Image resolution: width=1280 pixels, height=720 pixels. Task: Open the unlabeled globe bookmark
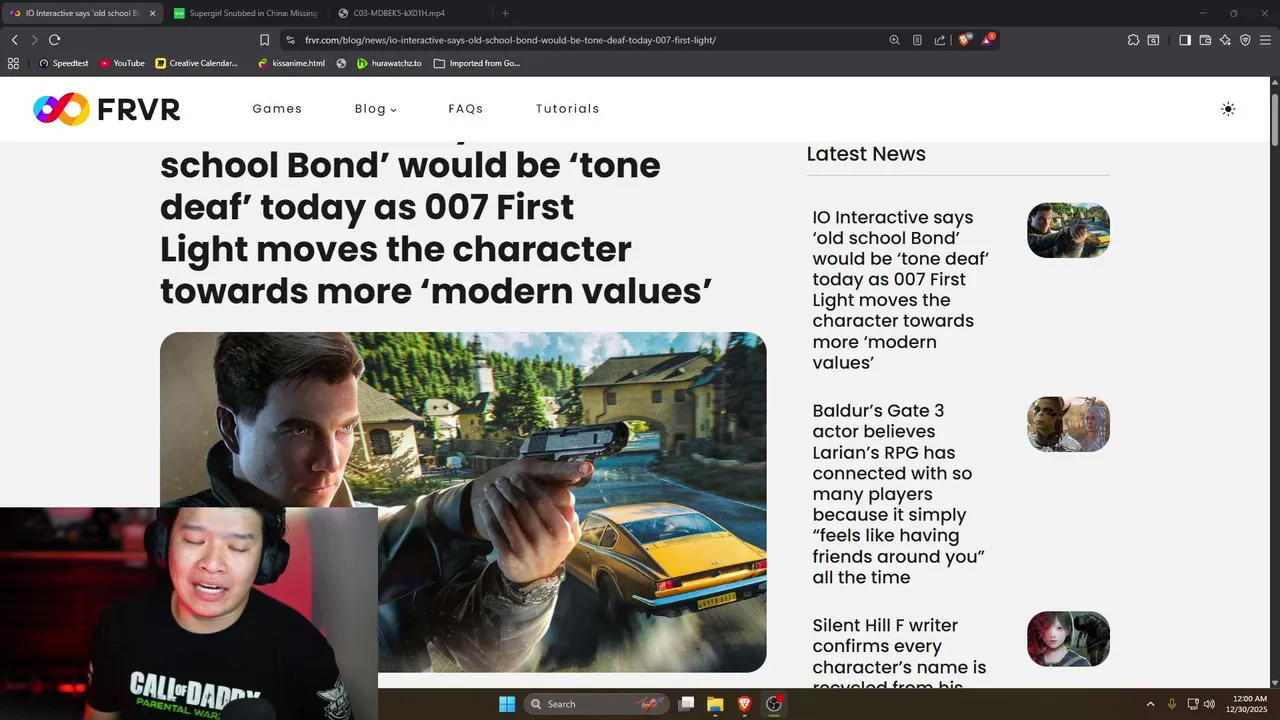(341, 63)
